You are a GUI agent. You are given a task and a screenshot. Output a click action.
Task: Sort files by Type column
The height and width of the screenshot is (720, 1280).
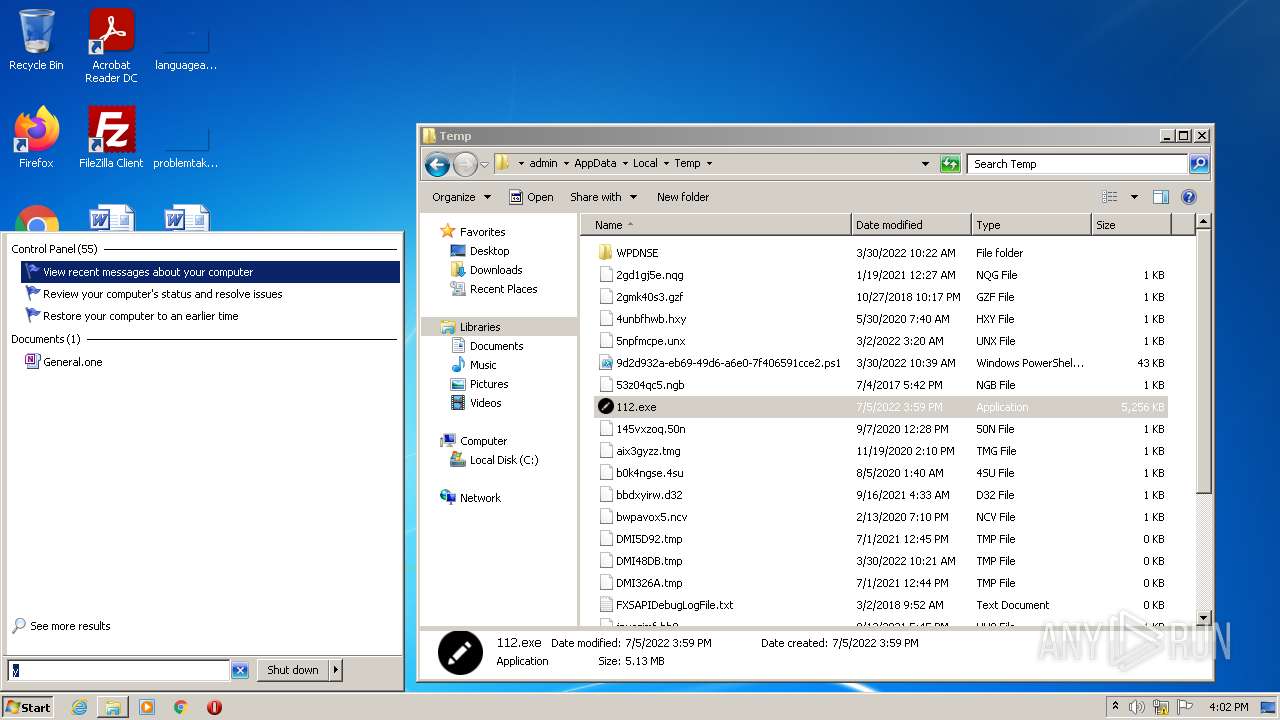(1031, 225)
